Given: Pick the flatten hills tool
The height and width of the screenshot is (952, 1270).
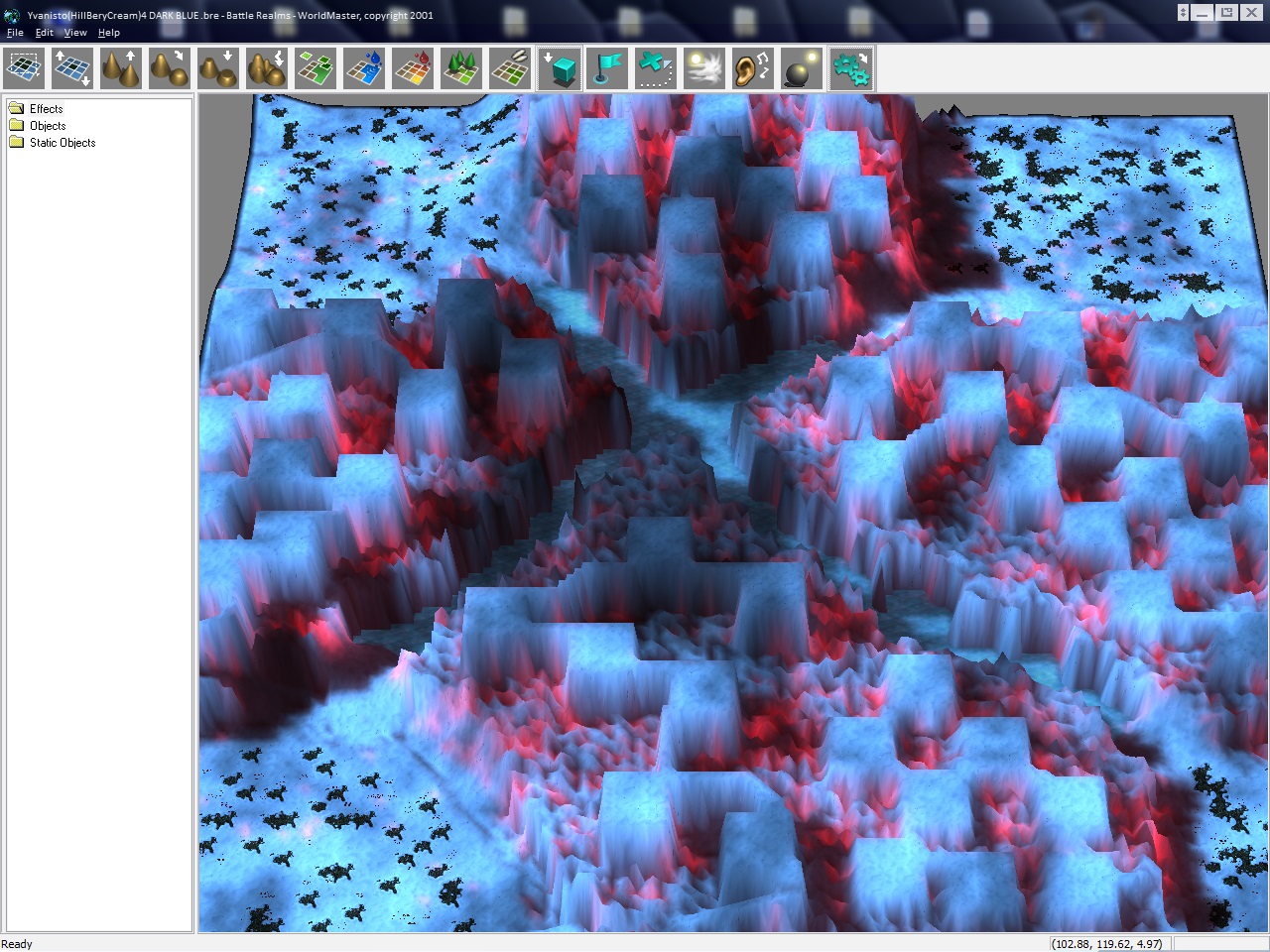Looking at the screenshot, I should [x=218, y=69].
